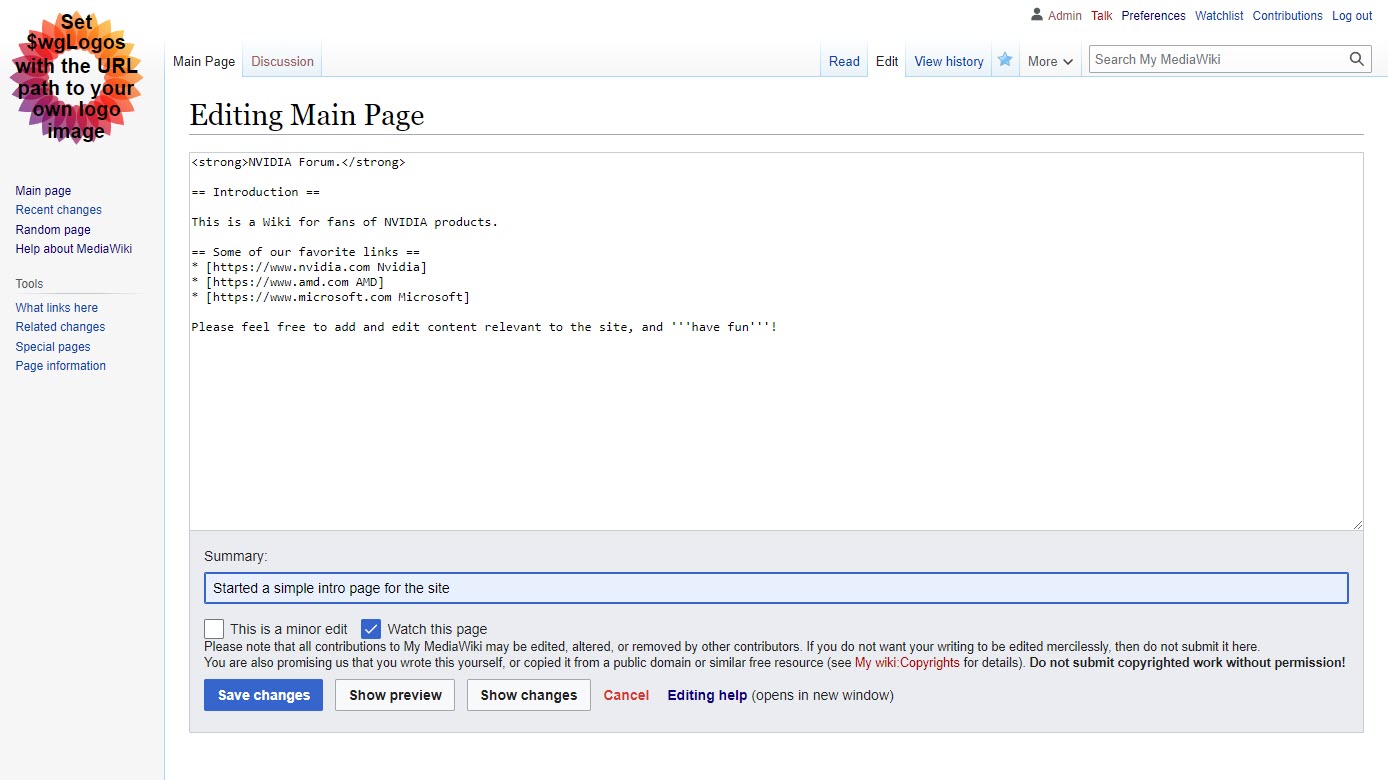Open Random page in sidebar
The height and width of the screenshot is (780, 1388).
coord(53,230)
